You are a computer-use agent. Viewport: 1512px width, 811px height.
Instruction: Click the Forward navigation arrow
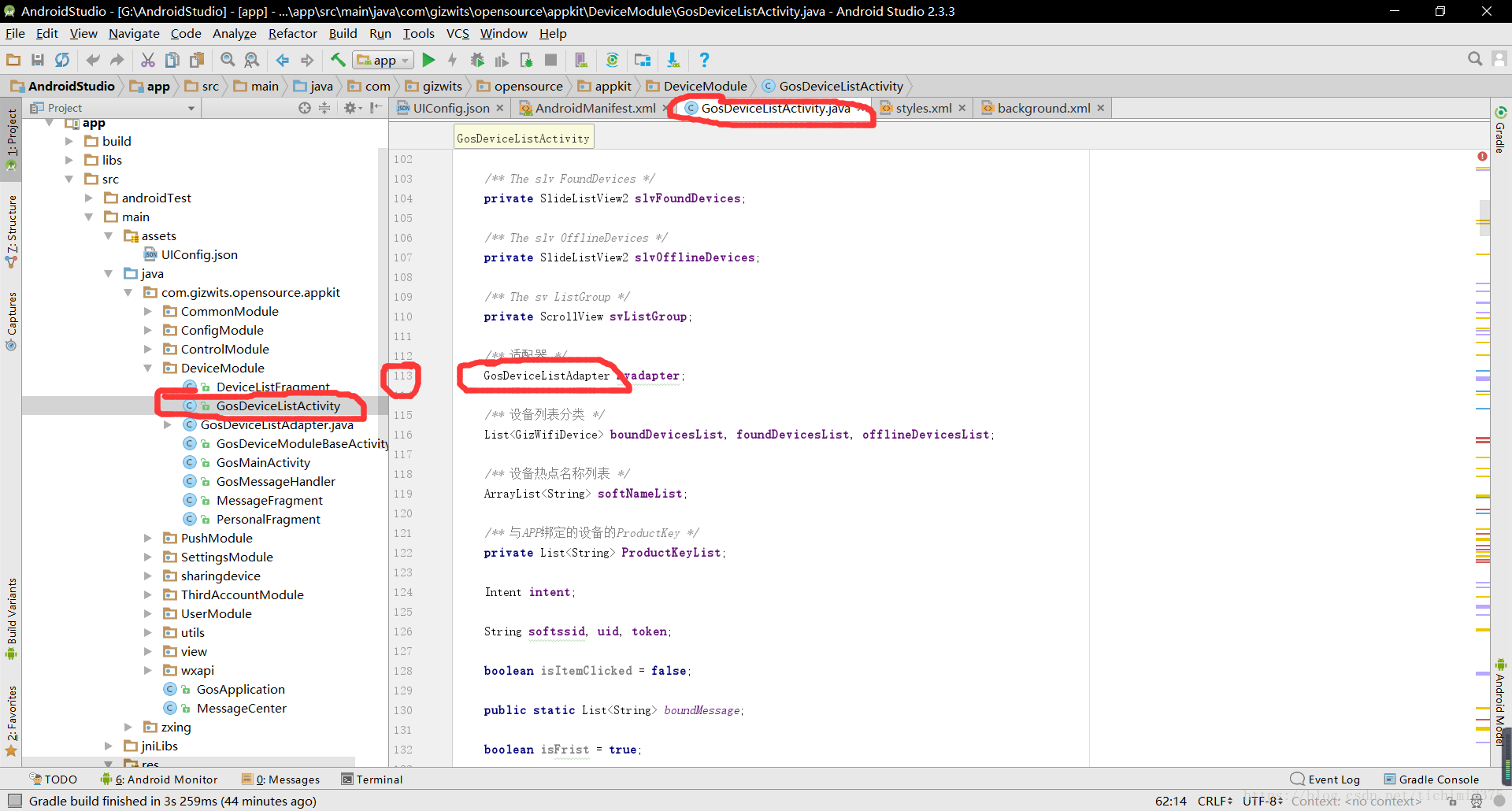pyautogui.click(x=307, y=60)
